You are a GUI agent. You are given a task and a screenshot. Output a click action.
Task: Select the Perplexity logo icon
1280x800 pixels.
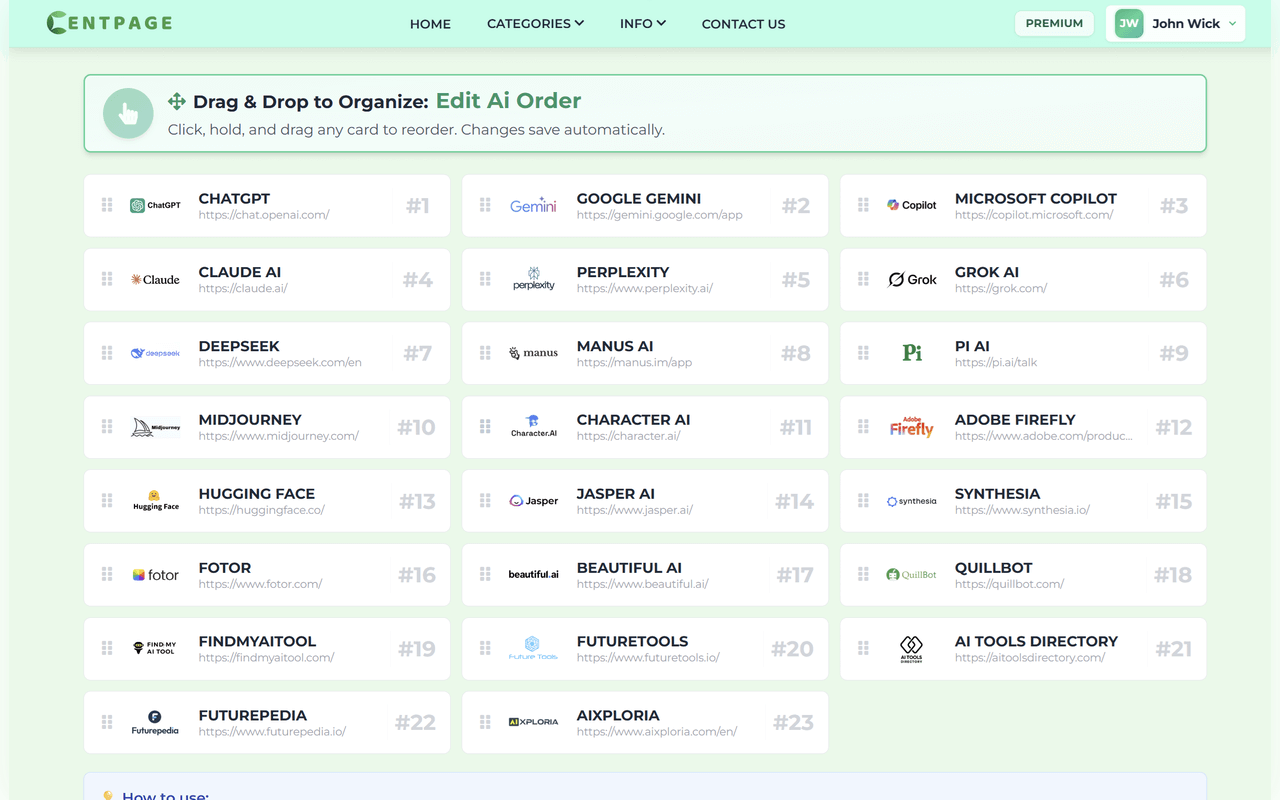(x=534, y=279)
